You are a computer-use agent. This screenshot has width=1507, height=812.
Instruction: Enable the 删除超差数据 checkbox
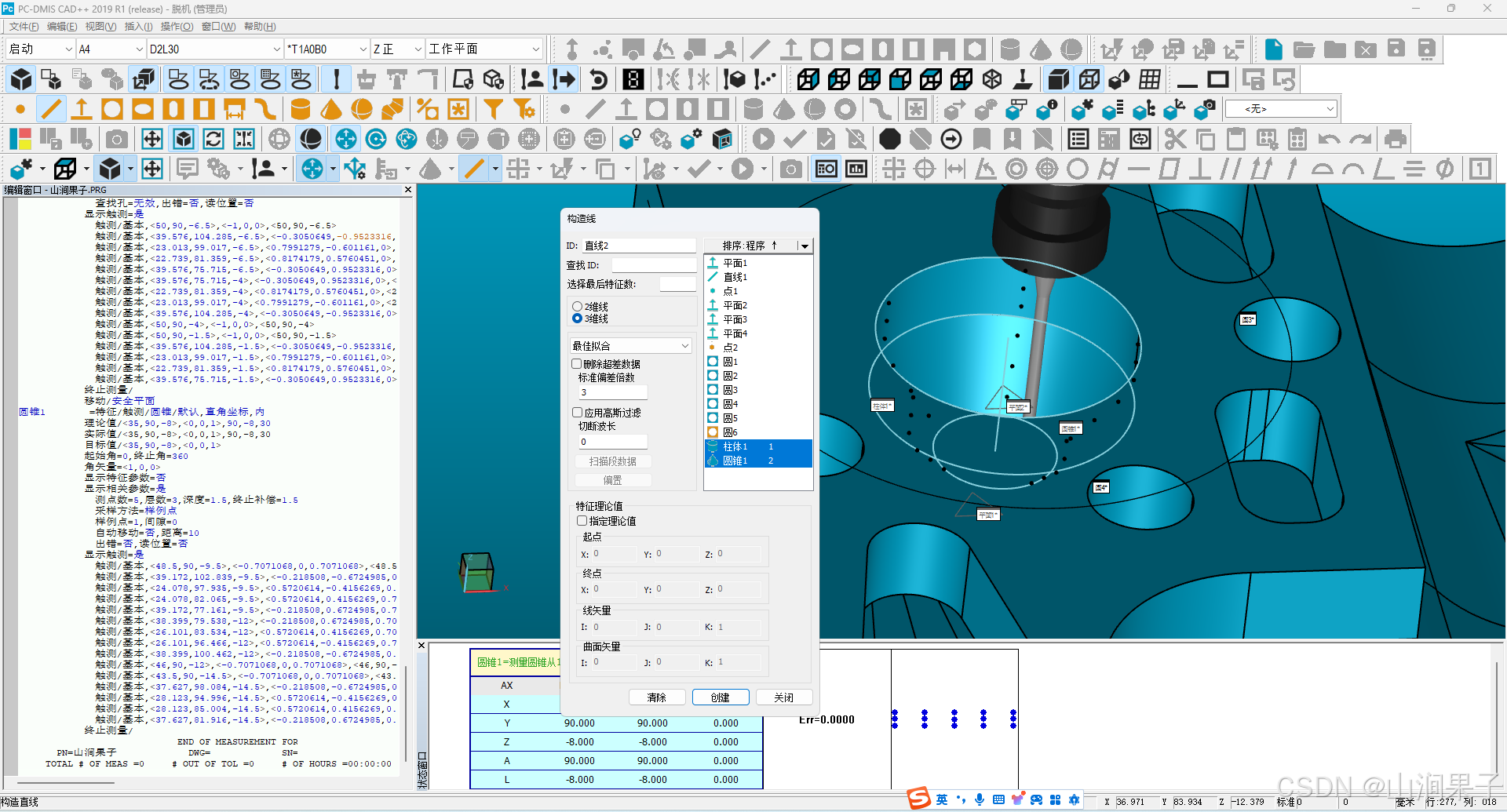click(577, 364)
